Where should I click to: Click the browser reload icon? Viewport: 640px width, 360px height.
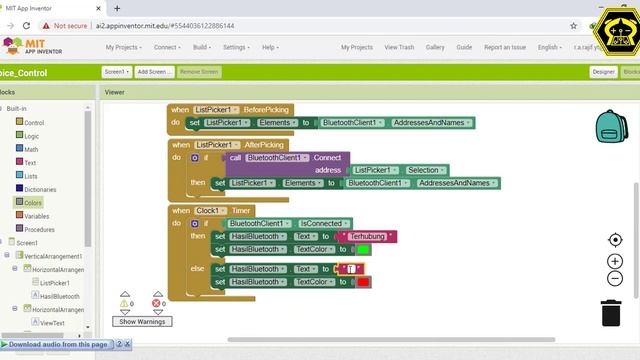point(27,26)
